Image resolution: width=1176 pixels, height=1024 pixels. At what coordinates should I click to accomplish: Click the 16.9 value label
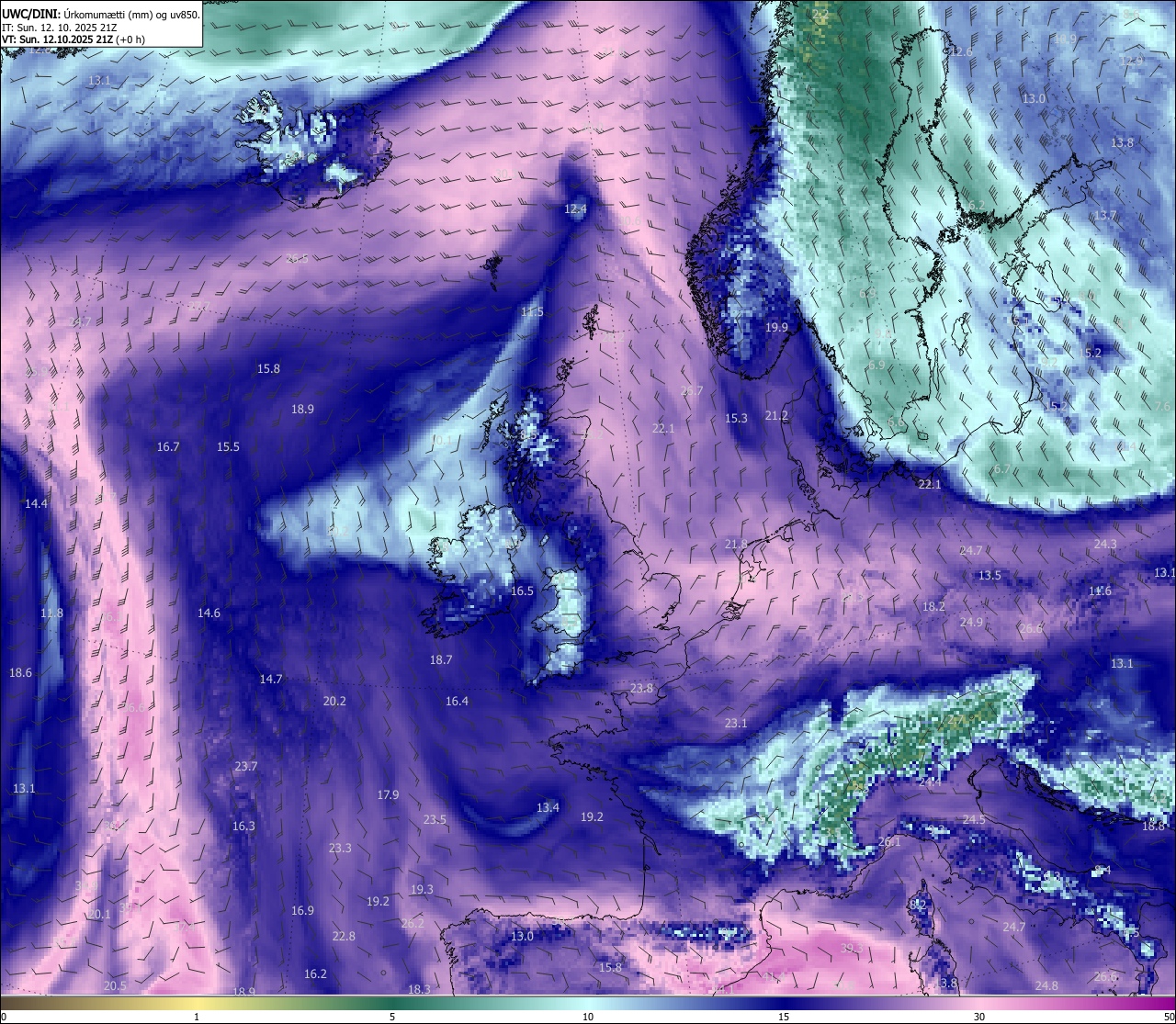tap(302, 911)
